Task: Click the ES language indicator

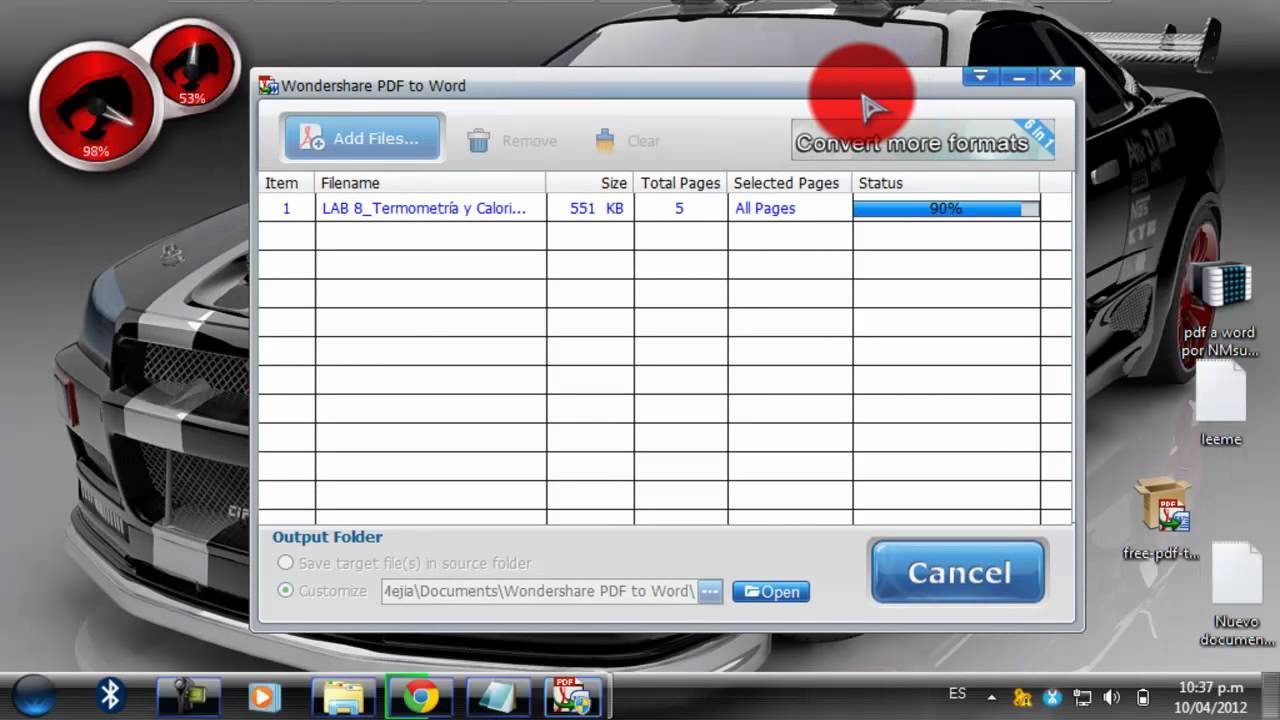Action: coord(957,693)
